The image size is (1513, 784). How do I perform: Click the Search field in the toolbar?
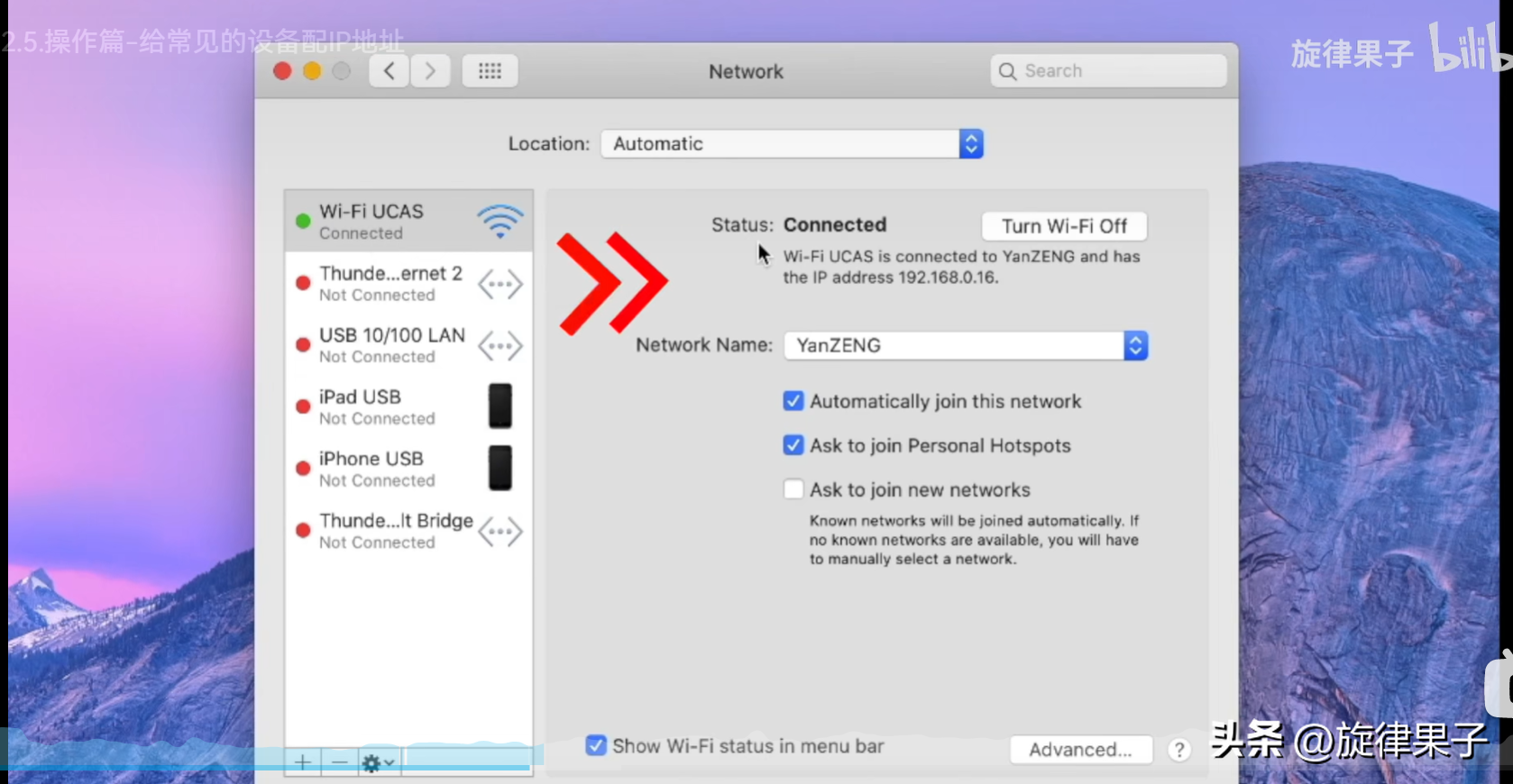click(x=1109, y=71)
